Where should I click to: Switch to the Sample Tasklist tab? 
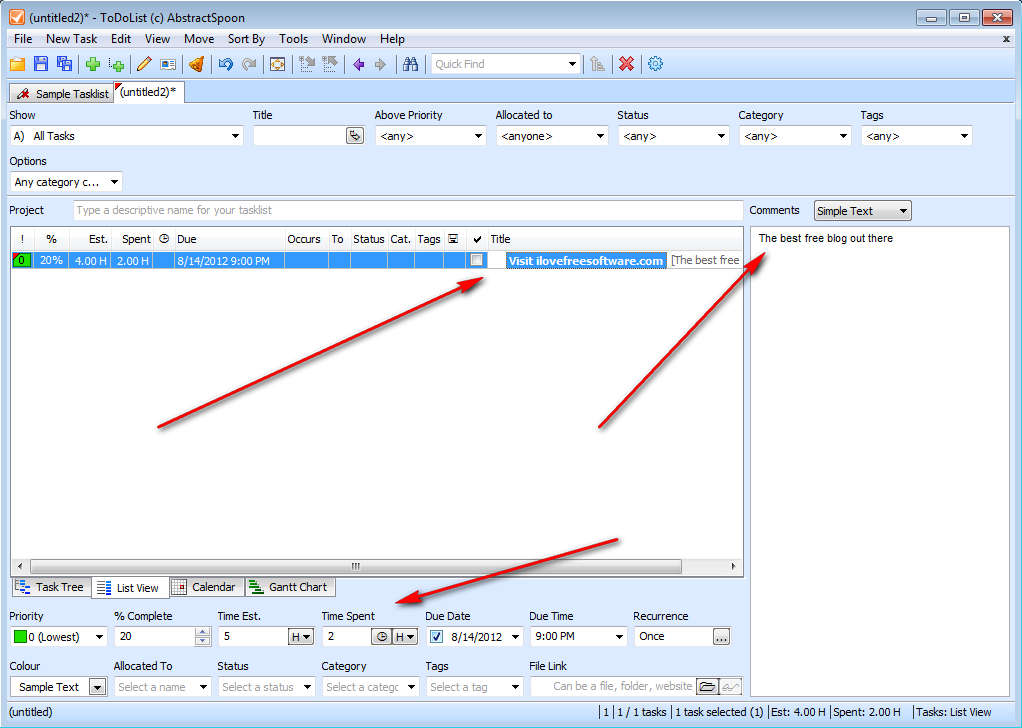[63, 93]
